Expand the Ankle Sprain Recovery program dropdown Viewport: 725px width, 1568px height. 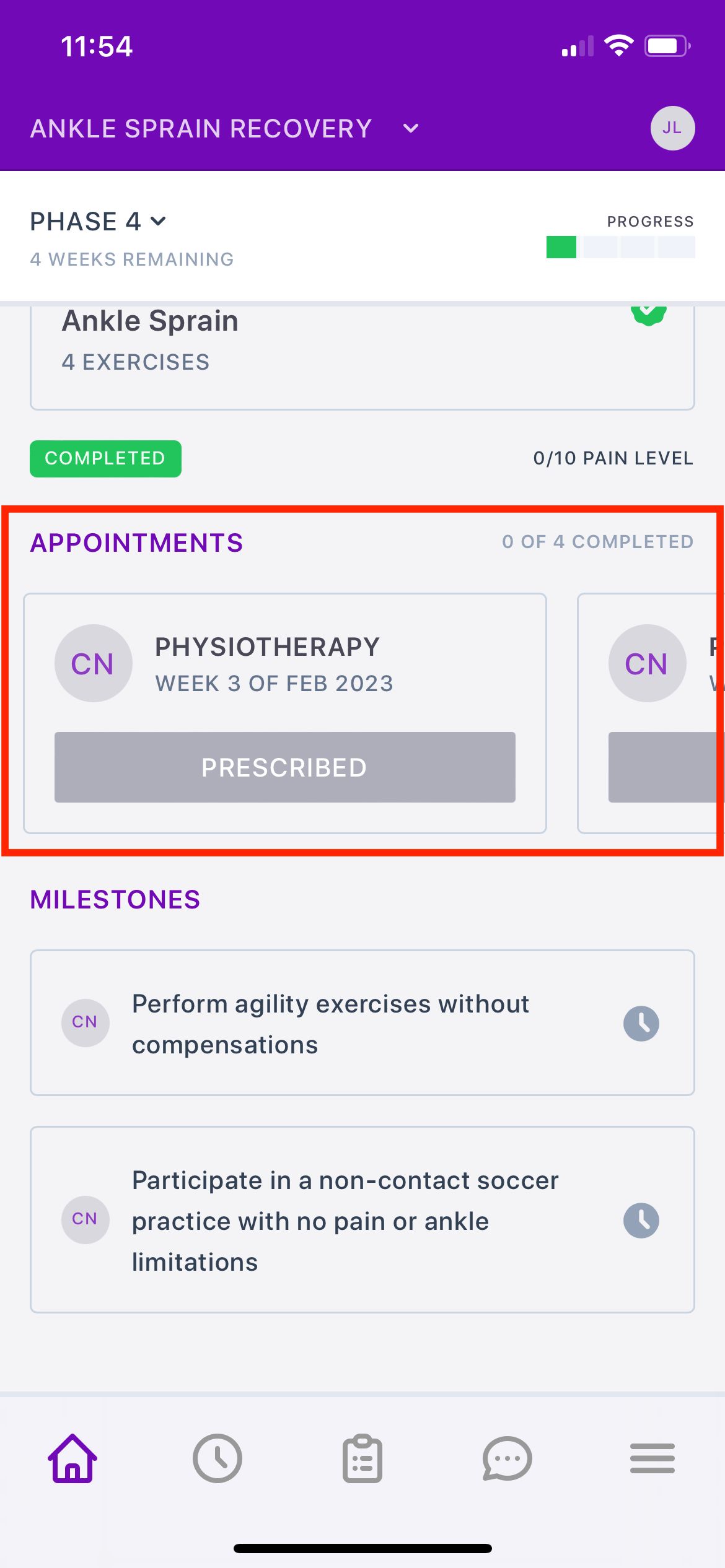411,129
